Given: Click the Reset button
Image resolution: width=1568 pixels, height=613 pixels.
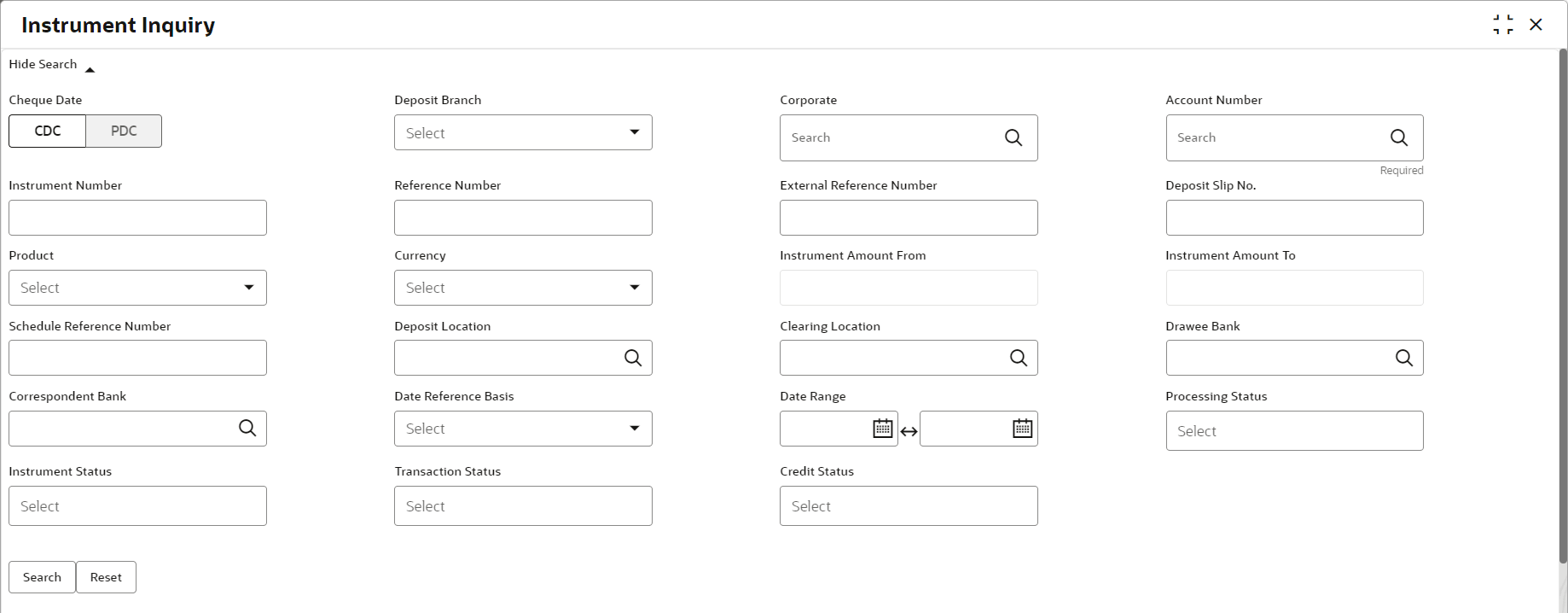Looking at the screenshot, I should pyautogui.click(x=106, y=577).
